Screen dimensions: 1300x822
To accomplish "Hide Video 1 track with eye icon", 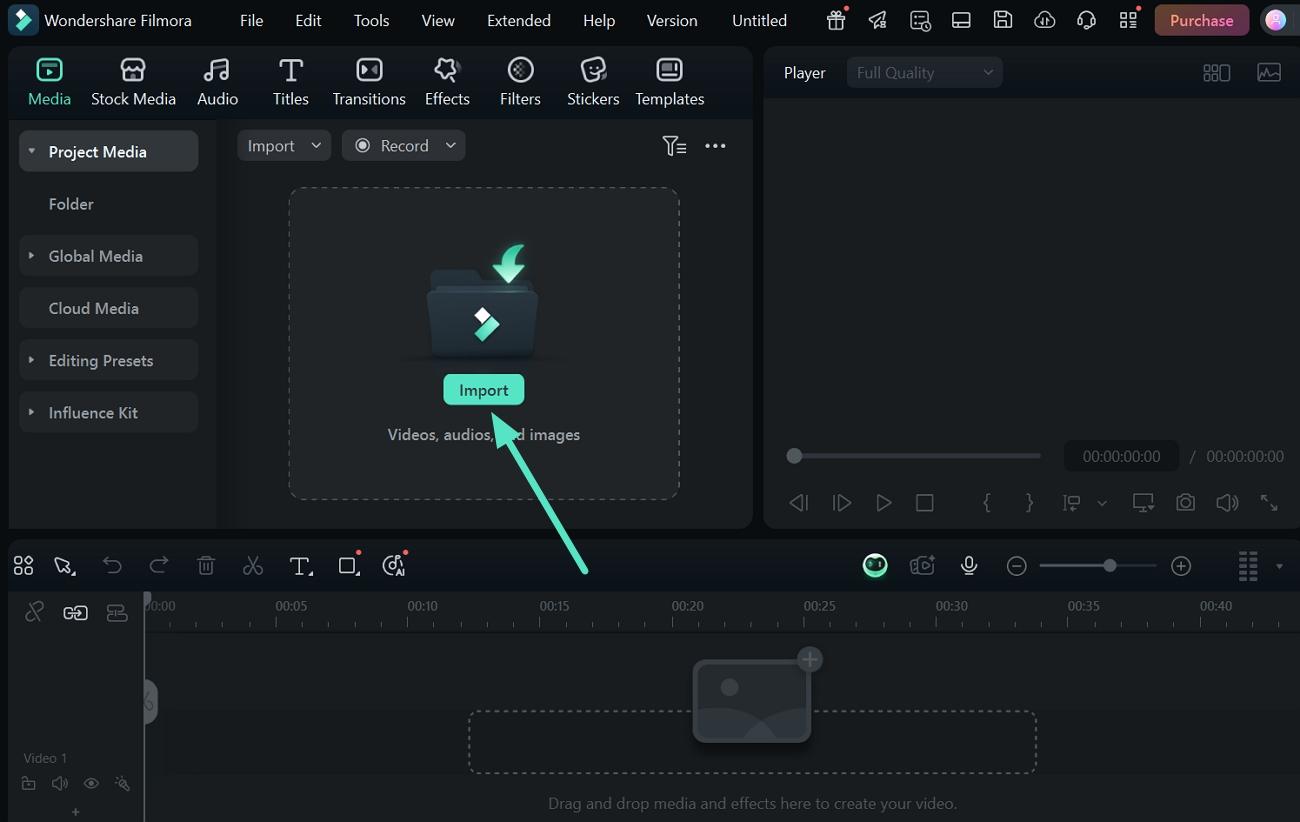I will [x=91, y=784].
